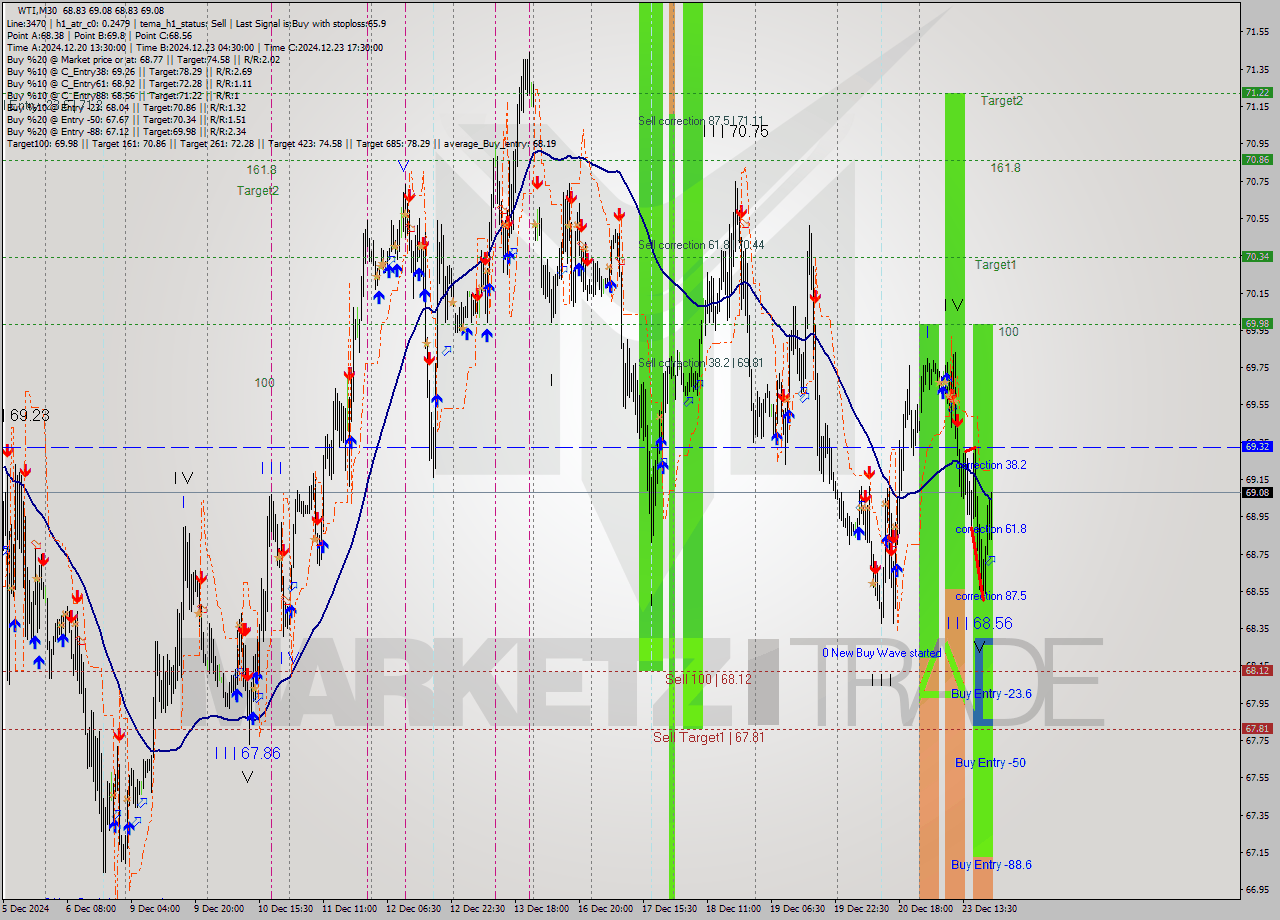Select the 'Sell correction 38.2 | 69.81' label
This screenshot has width=1280, height=920.
pos(701,363)
